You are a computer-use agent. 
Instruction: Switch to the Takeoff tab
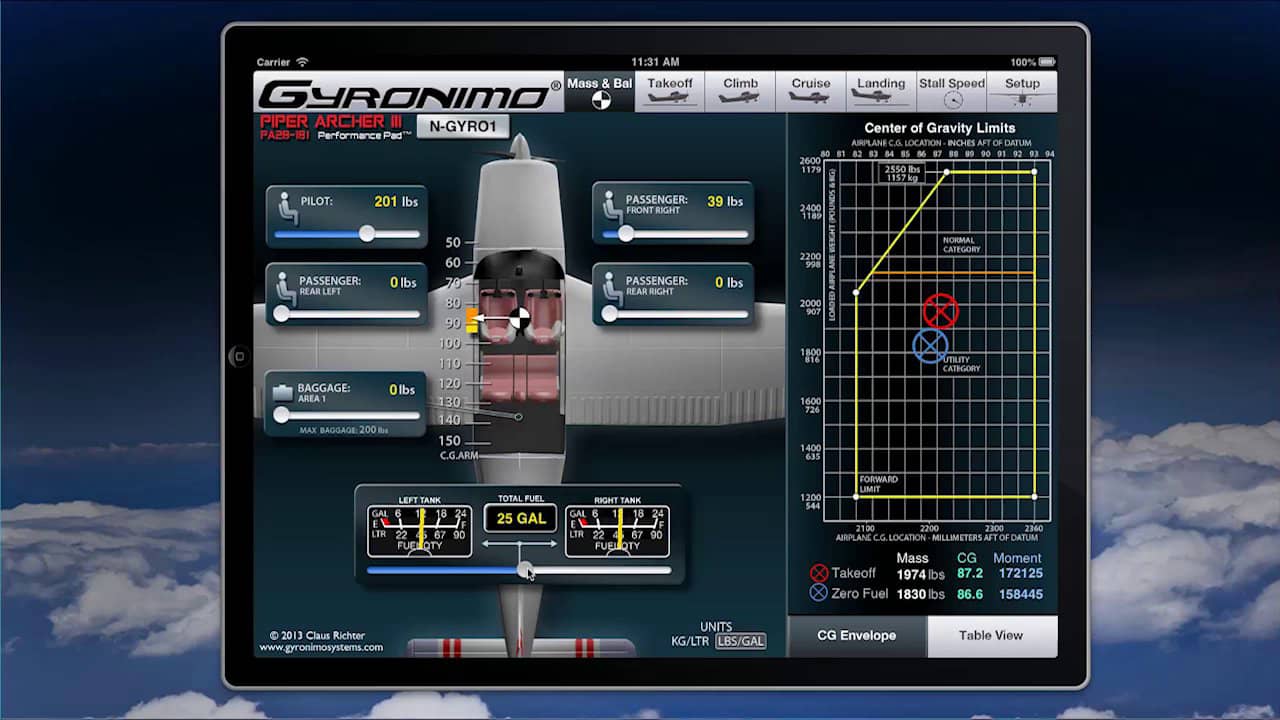(670, 91)
